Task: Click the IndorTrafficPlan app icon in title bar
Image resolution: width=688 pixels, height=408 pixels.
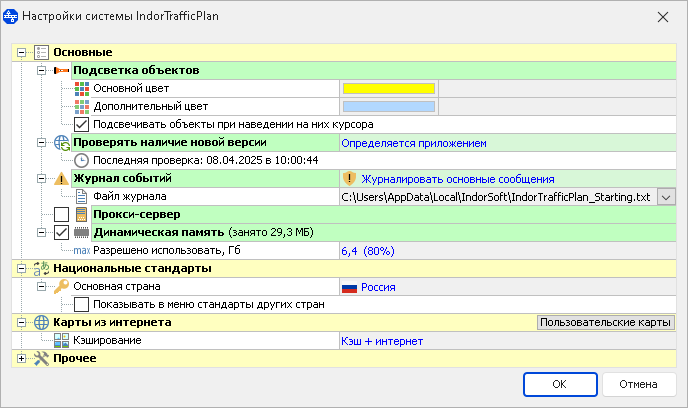Action: point(10,16)
